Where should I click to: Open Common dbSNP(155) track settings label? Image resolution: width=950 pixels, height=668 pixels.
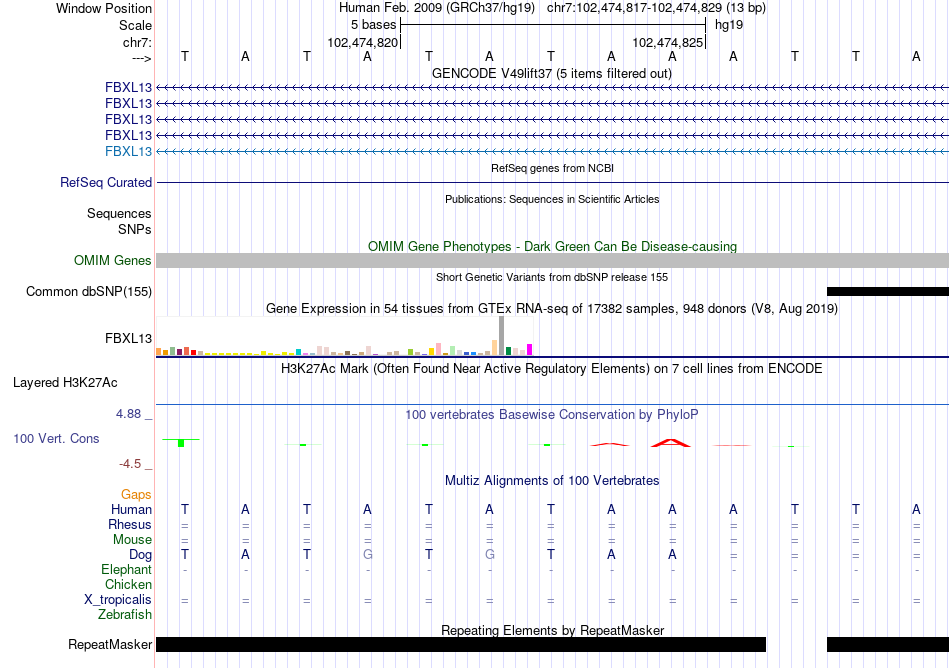89,291
